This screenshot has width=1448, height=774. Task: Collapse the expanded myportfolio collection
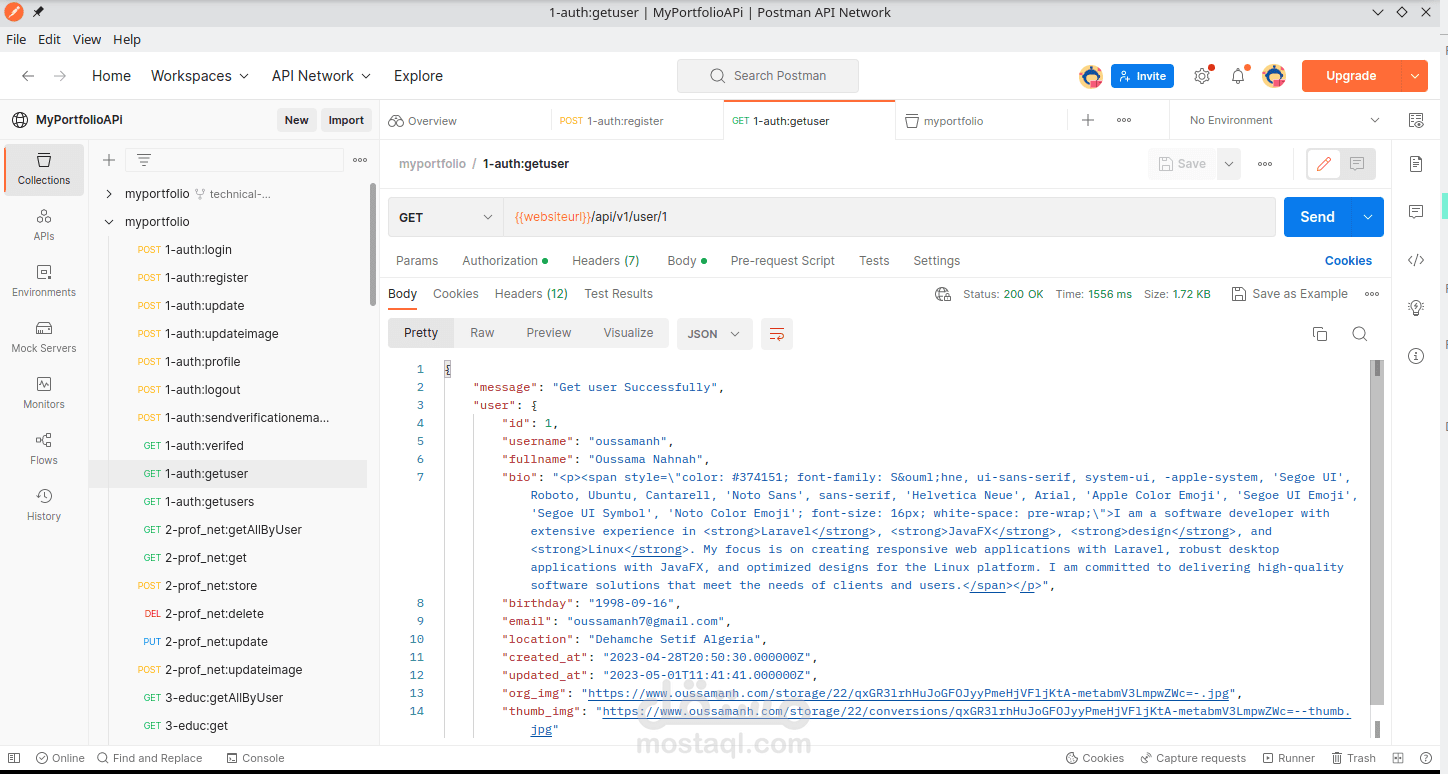pos(109,222)
